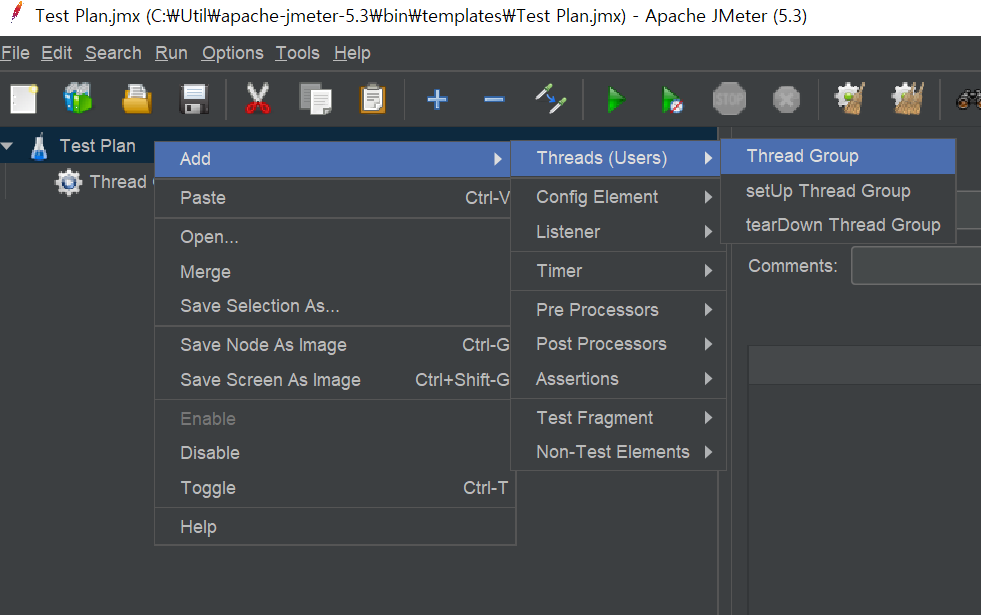This screenshot has height=615, width=981.
Task: Save the test plan with the floppy disk icon
Action: point(194,99)
